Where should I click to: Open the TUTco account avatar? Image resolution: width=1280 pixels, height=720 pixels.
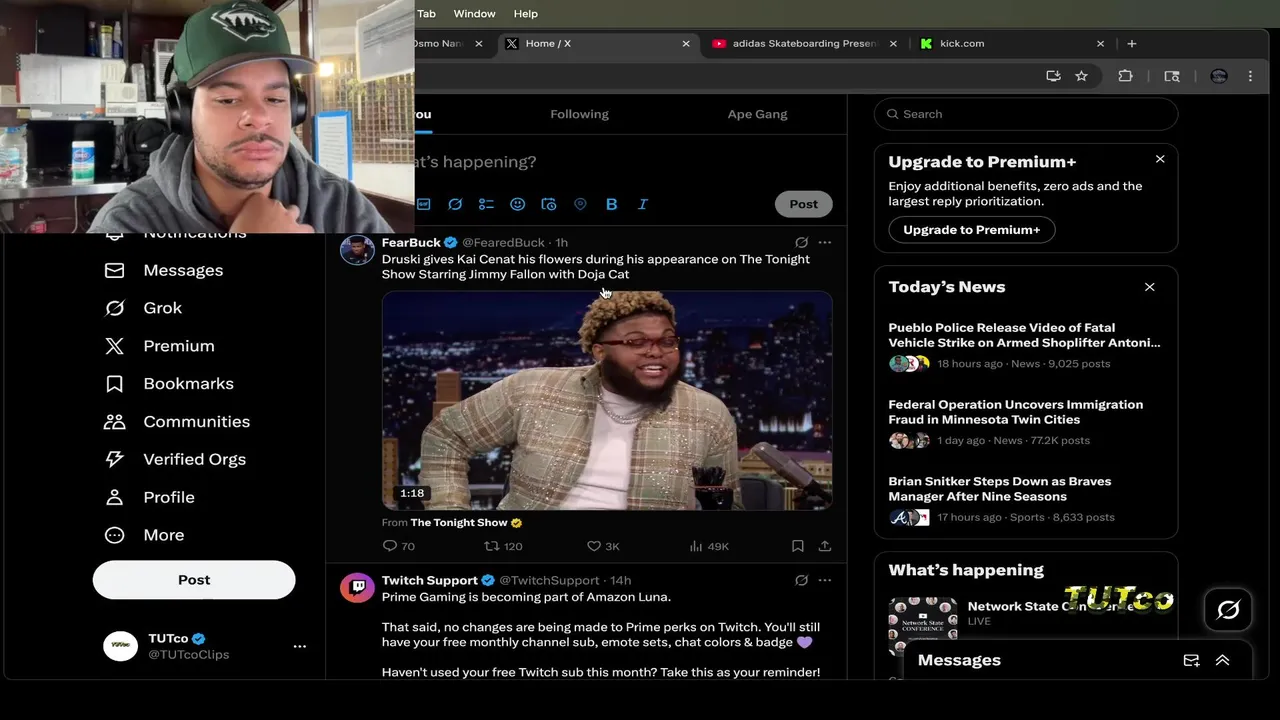pos(121,646)
